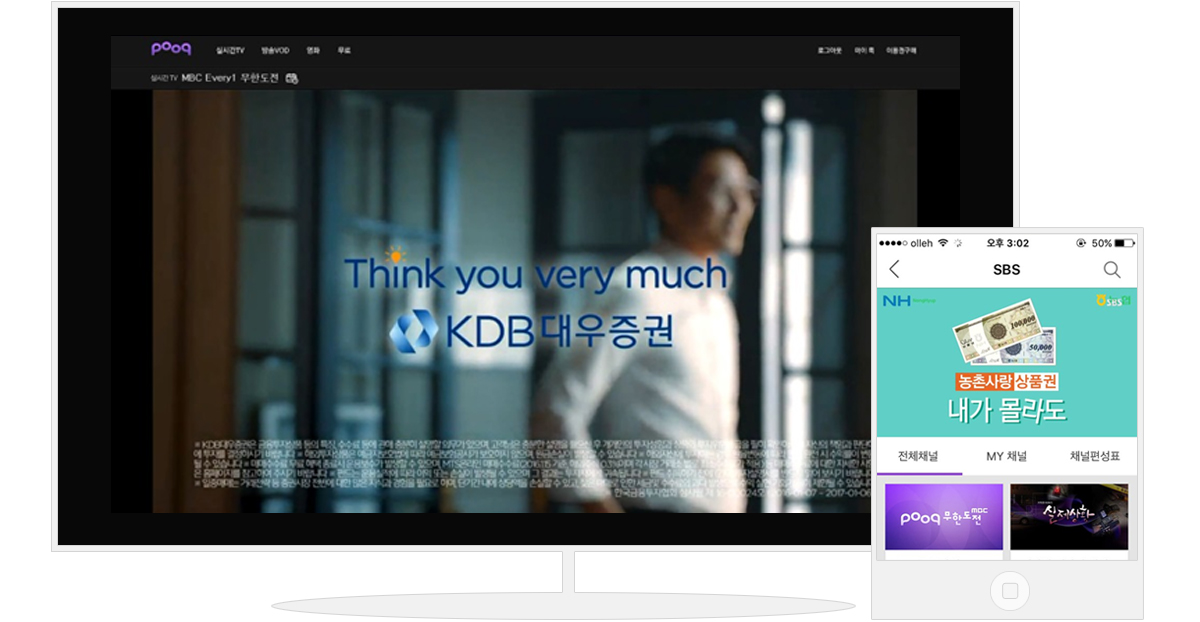This screenshot has height=622, width=1200.
Task: Tap the back arrow in the phone app
Action: 894,269
